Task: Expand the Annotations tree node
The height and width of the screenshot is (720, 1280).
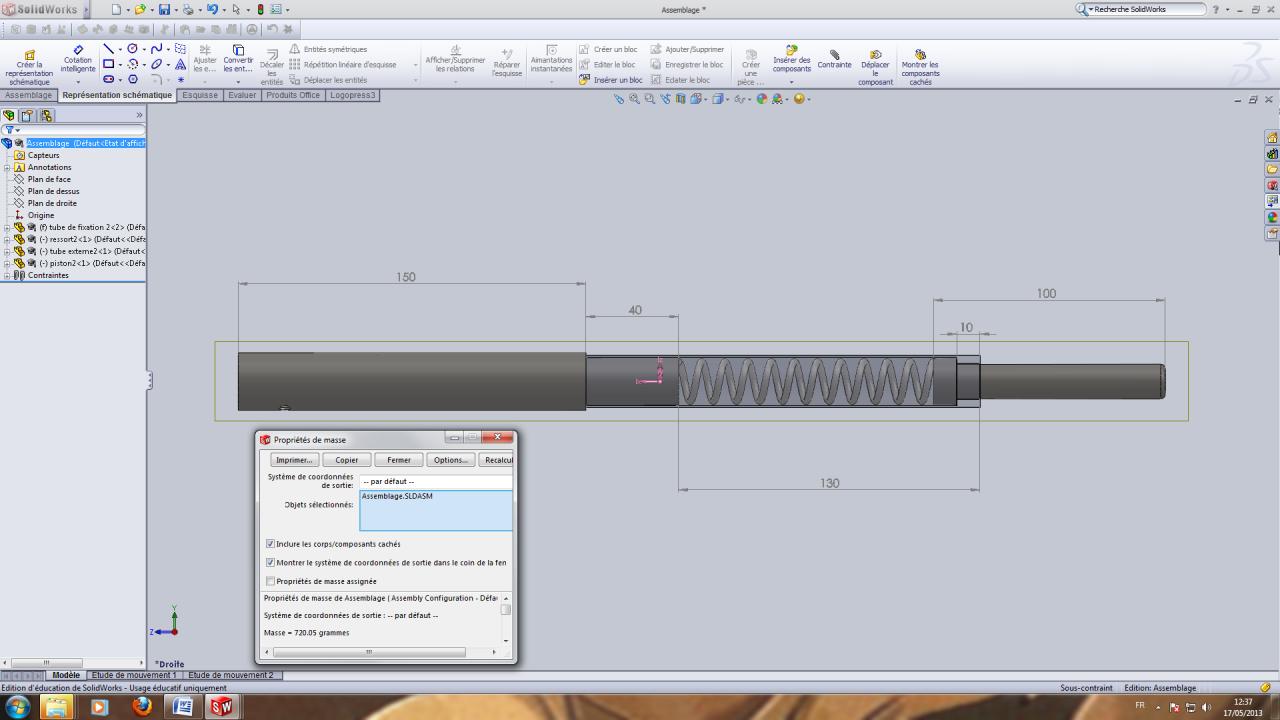Action: pyautogui.click(x=7, y=167)
